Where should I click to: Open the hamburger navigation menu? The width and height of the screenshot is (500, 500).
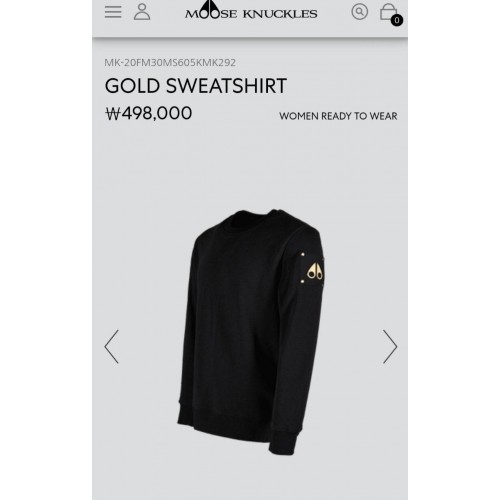[113, 12]
